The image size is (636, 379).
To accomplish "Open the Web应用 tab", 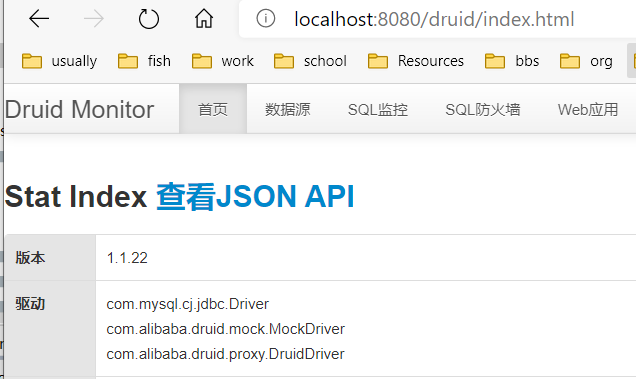I will click(x=588, y=109).
